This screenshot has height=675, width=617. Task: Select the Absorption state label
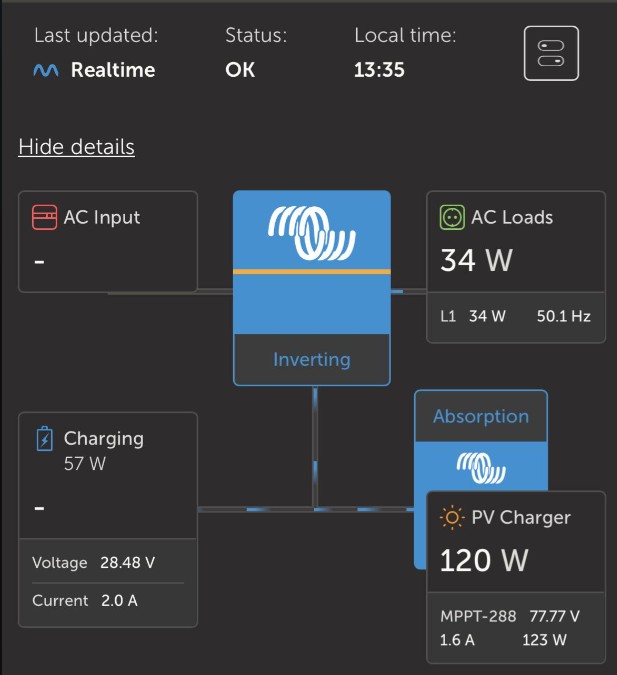481,416
